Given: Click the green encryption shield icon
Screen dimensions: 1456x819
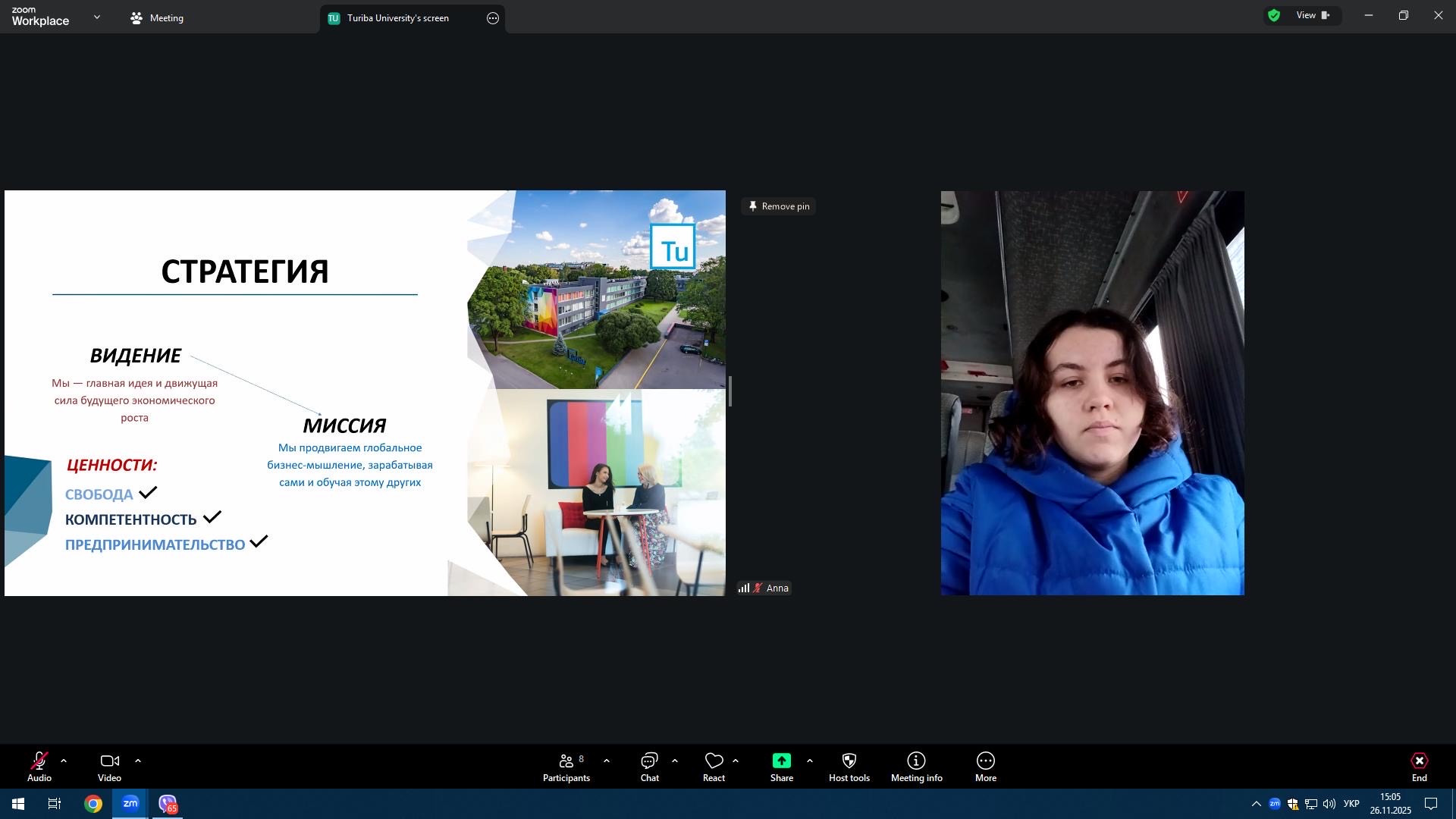Looking at the screenshot, I should [1274, 15].
